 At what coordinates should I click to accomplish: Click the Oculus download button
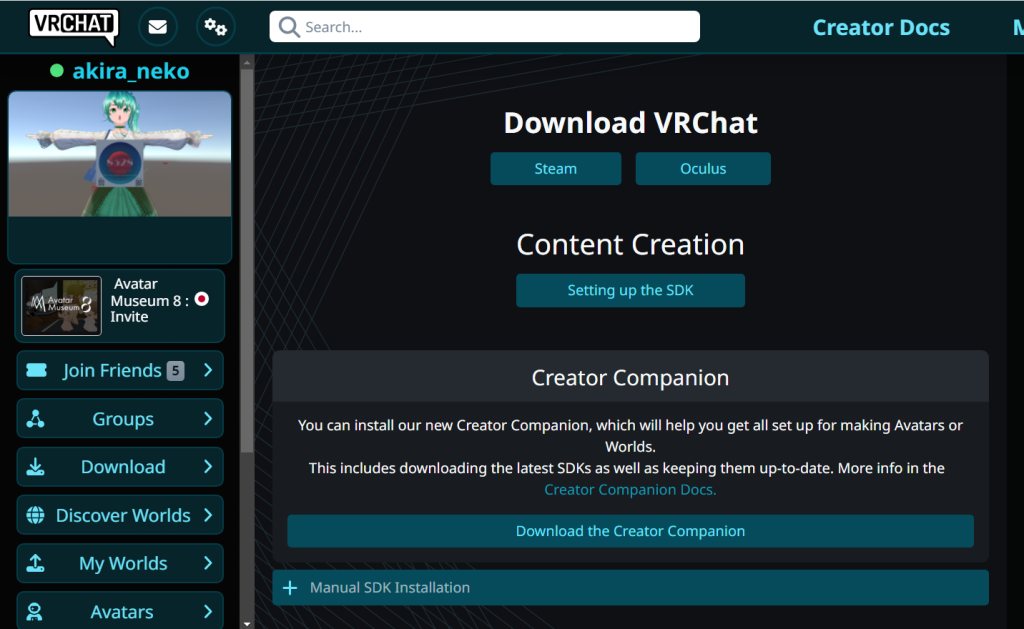point(703,169)
